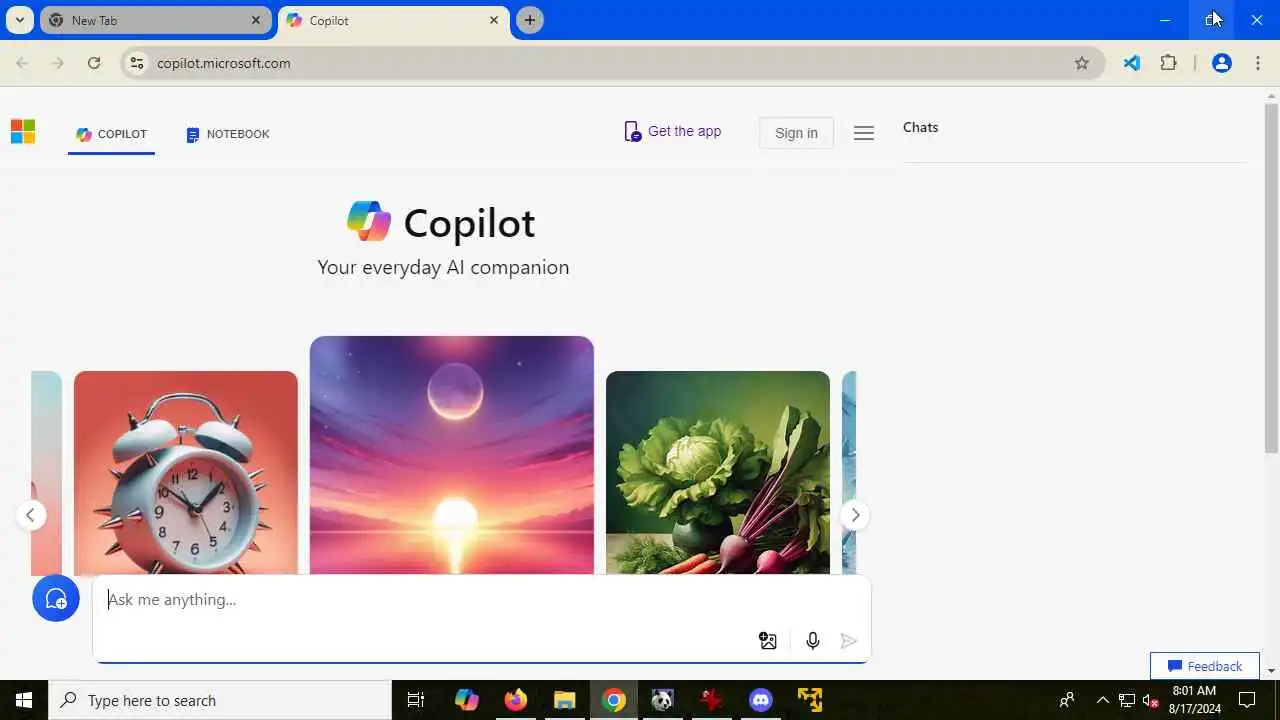Select the sunset image card
Image resolution: width=1280 pixels, height=720 pixels.
coord(452,455)
